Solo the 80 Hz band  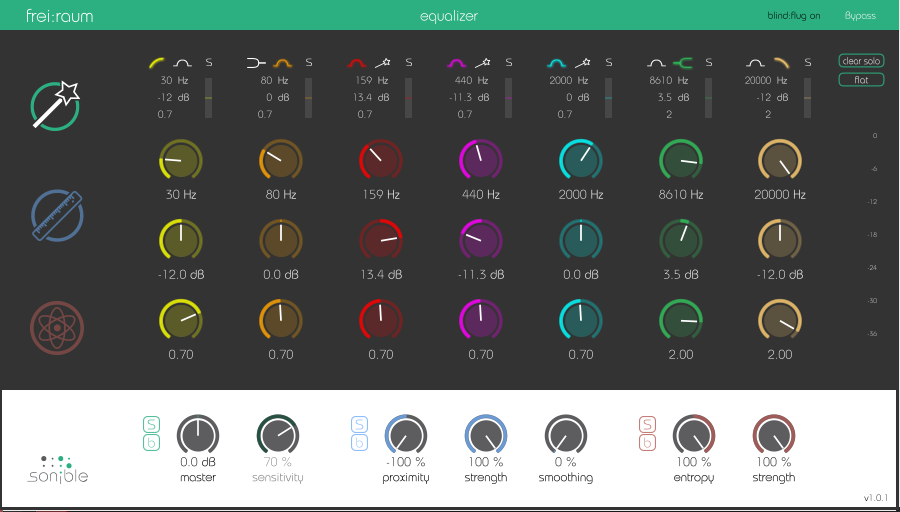pos(309,62)
